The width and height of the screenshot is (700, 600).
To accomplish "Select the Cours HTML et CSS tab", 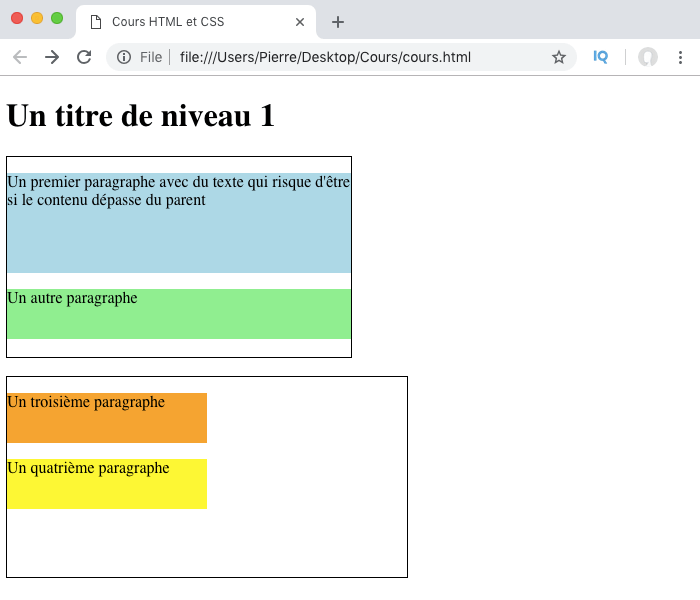I will click(x=196, y=22).
